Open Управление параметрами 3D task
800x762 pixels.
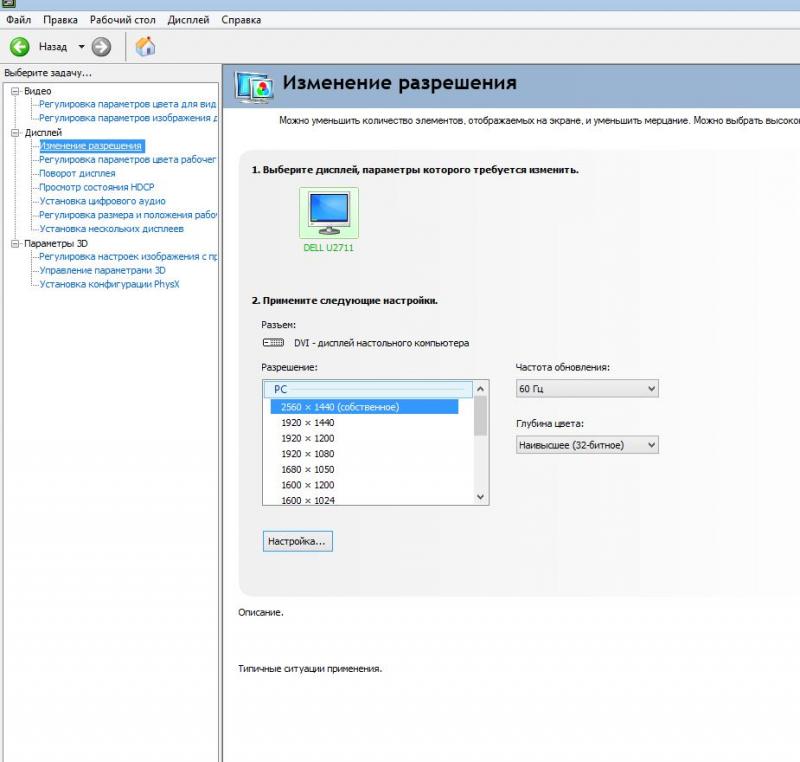(103, 270)
